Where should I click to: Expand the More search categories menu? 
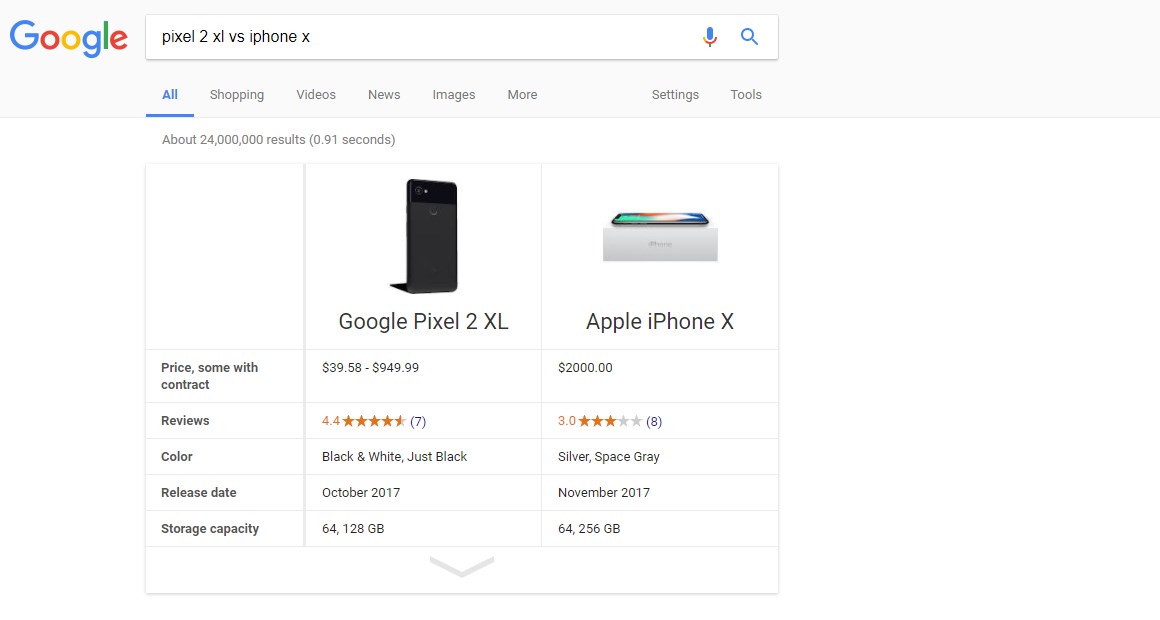[521, 94]
